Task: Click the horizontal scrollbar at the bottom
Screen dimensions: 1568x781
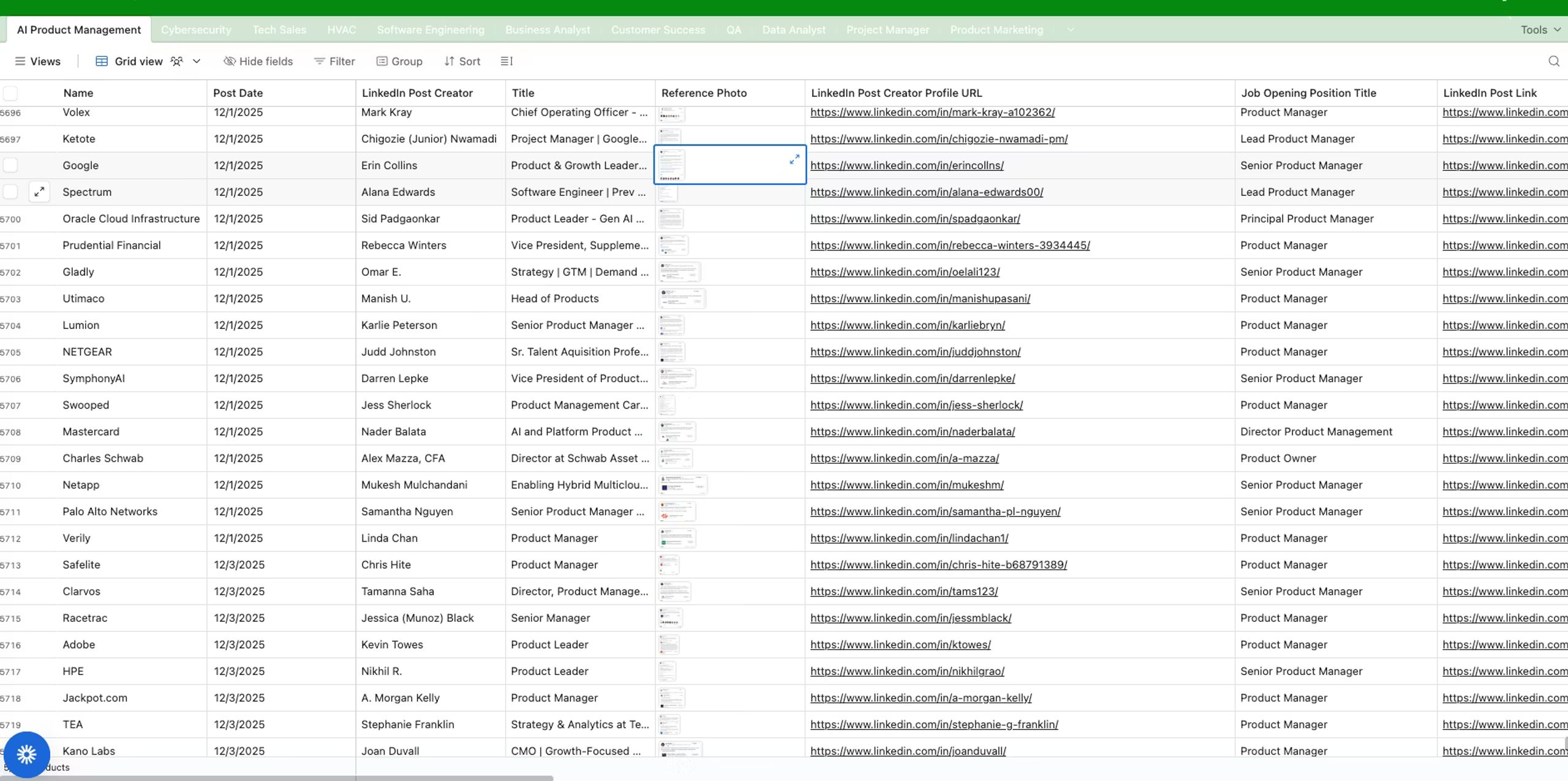Action: [x=277, y=778]
